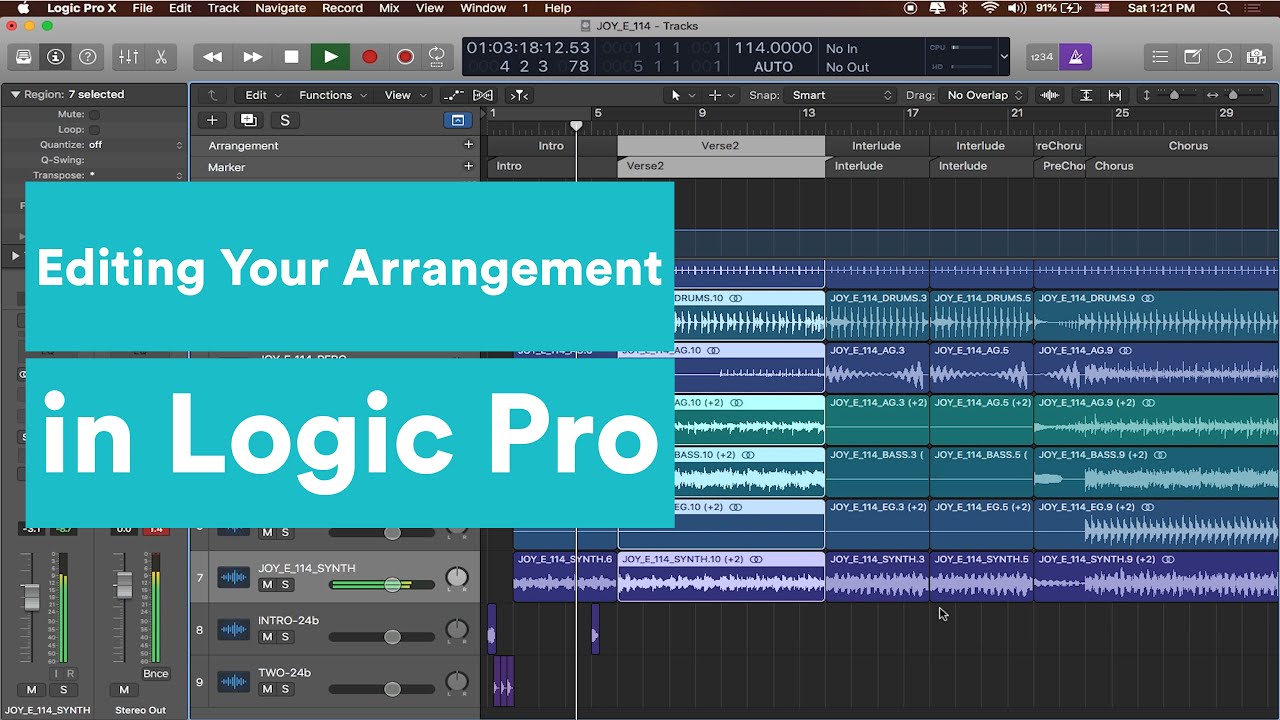Mute the Stereo Out channel strip
Screen dimensions: 1280x720
point(124,690)
